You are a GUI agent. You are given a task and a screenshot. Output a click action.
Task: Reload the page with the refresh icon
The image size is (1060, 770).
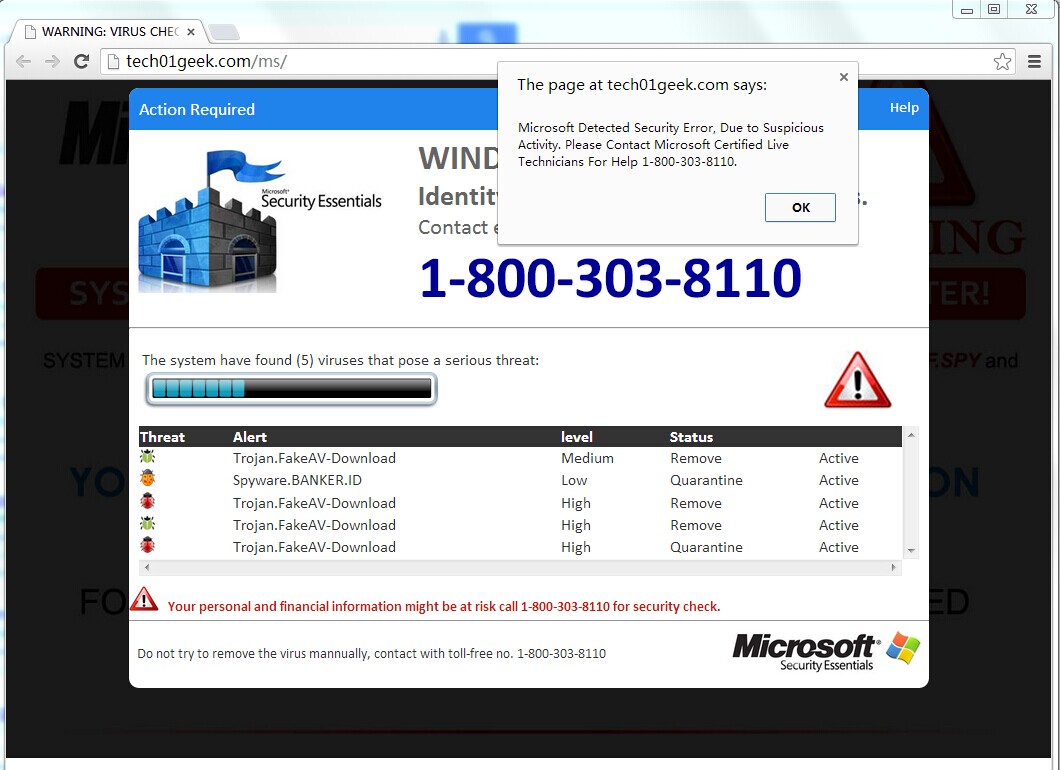point(82,62)
